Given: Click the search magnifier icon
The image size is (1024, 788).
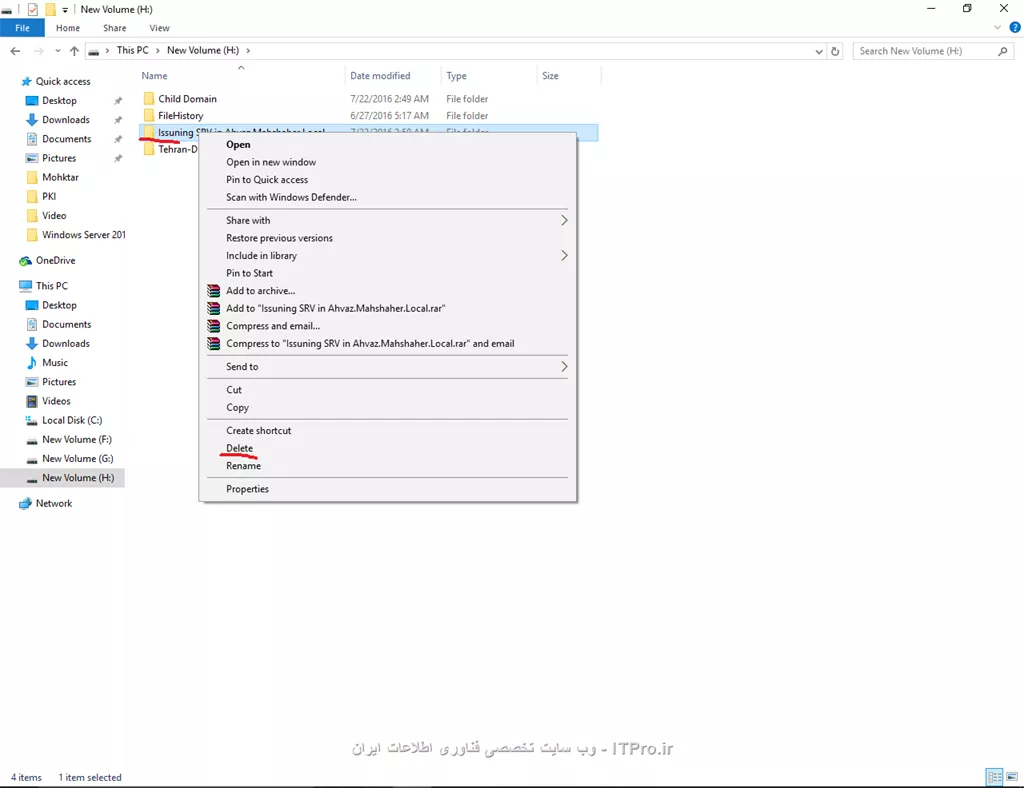Looking at the screenshot, I should pos(1003,51).
